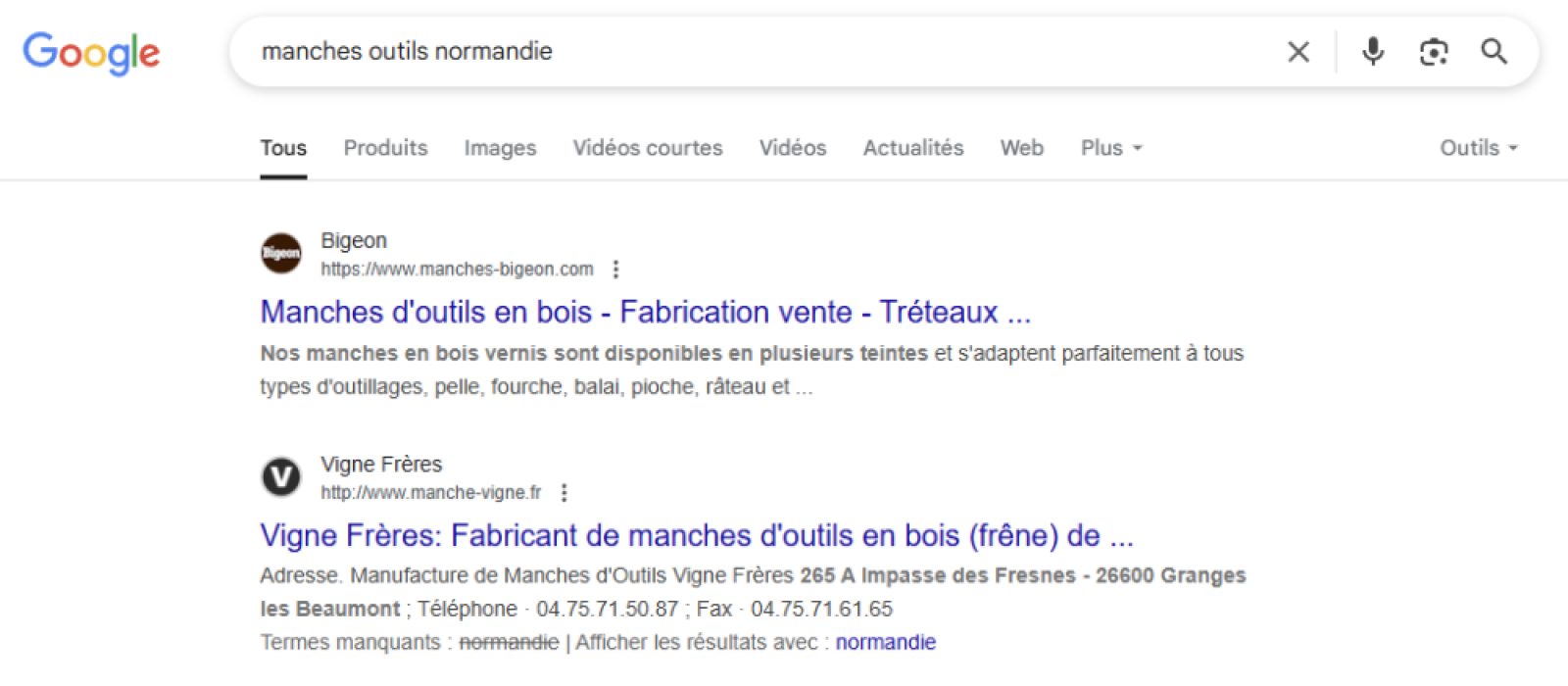Open the Manches d'outils en bois result

click(x=645, y=312)
